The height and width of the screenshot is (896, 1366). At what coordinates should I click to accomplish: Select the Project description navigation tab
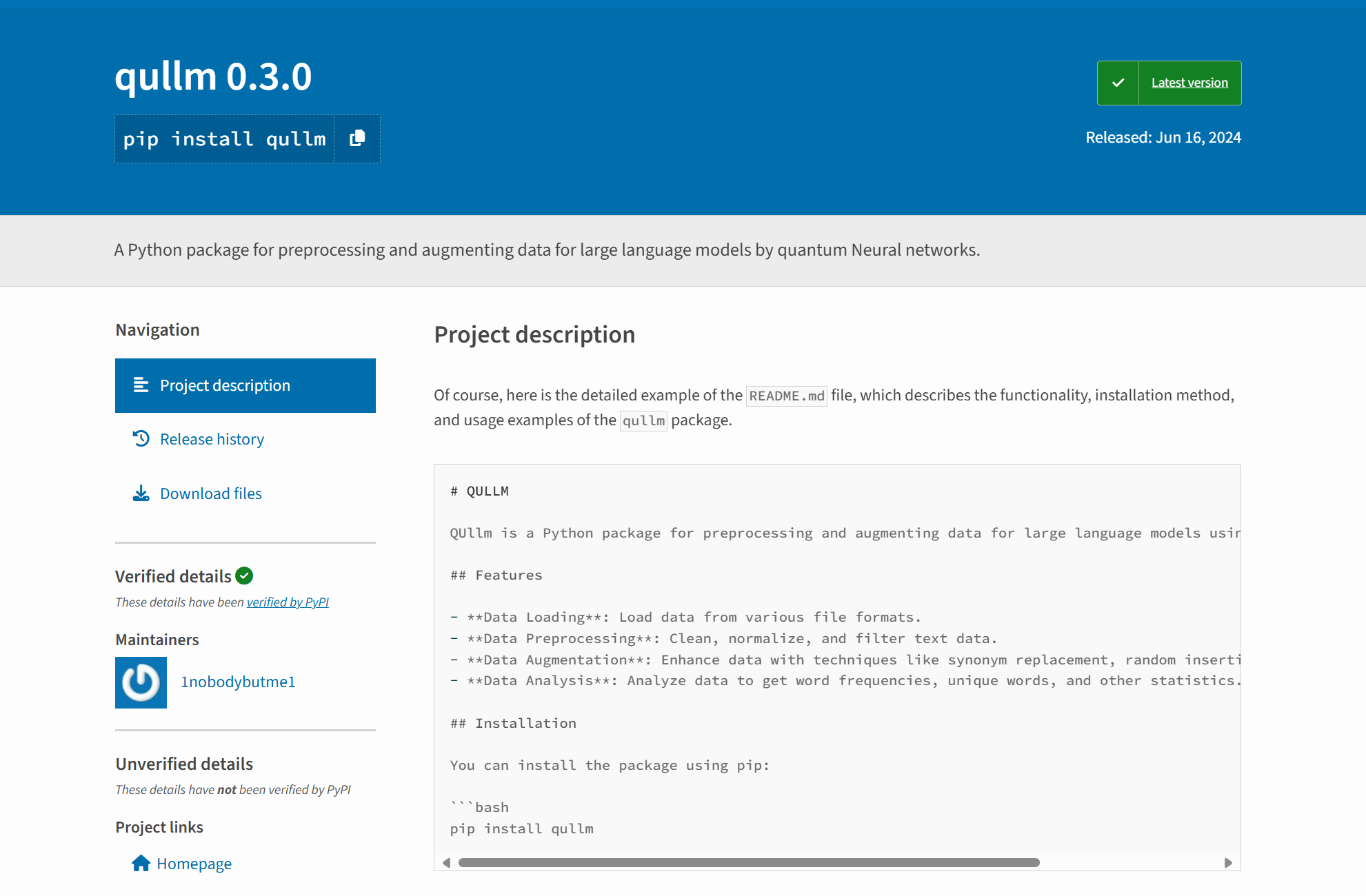pyautogui.click(x=245, y=385)
